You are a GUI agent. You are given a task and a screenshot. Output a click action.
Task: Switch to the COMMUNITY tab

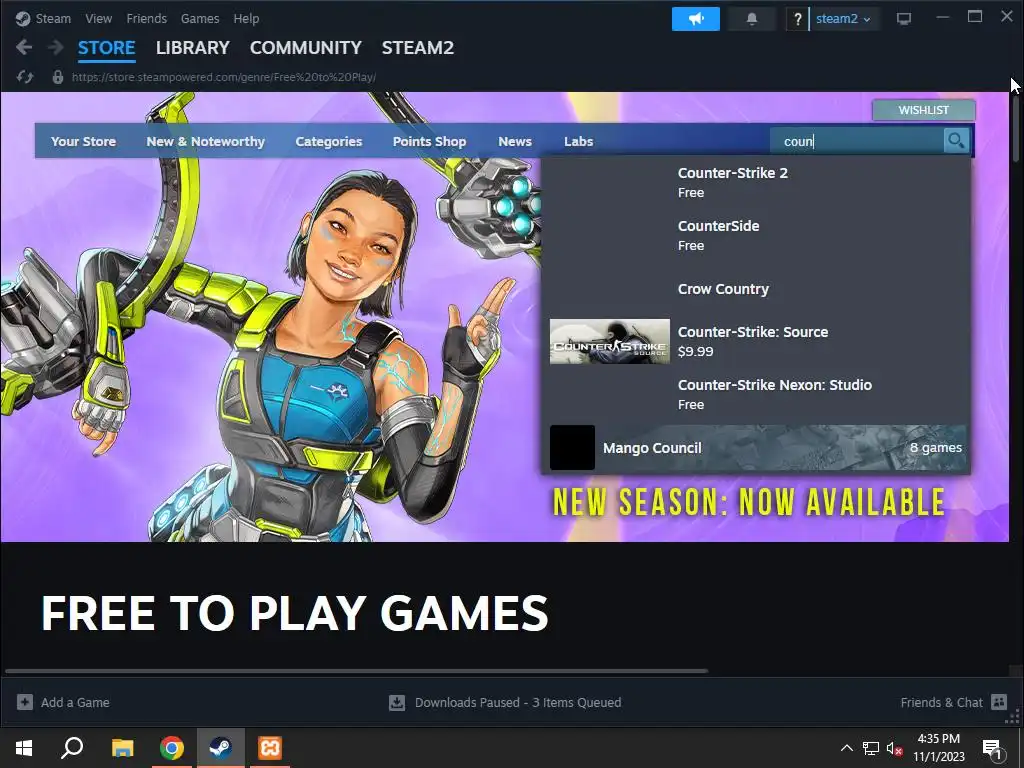pos(306,48)
